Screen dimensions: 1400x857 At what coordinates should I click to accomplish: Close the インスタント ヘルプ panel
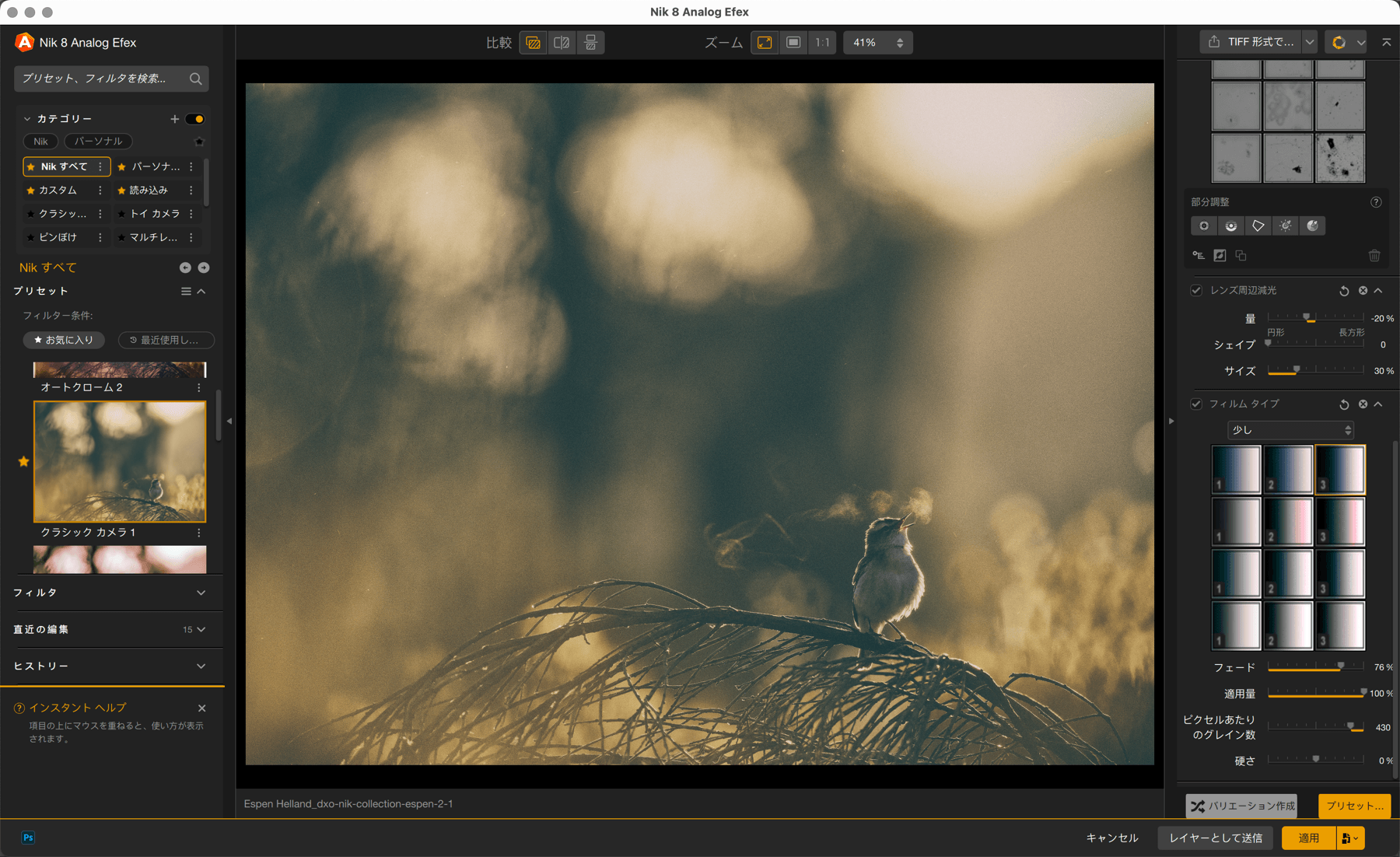tap(202, 708)
